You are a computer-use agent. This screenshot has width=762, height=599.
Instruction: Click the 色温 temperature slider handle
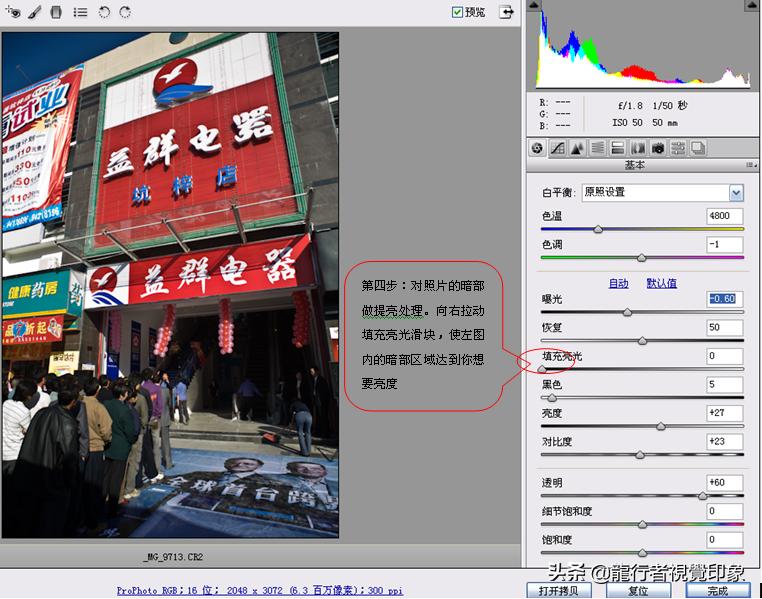click(598, 229)
